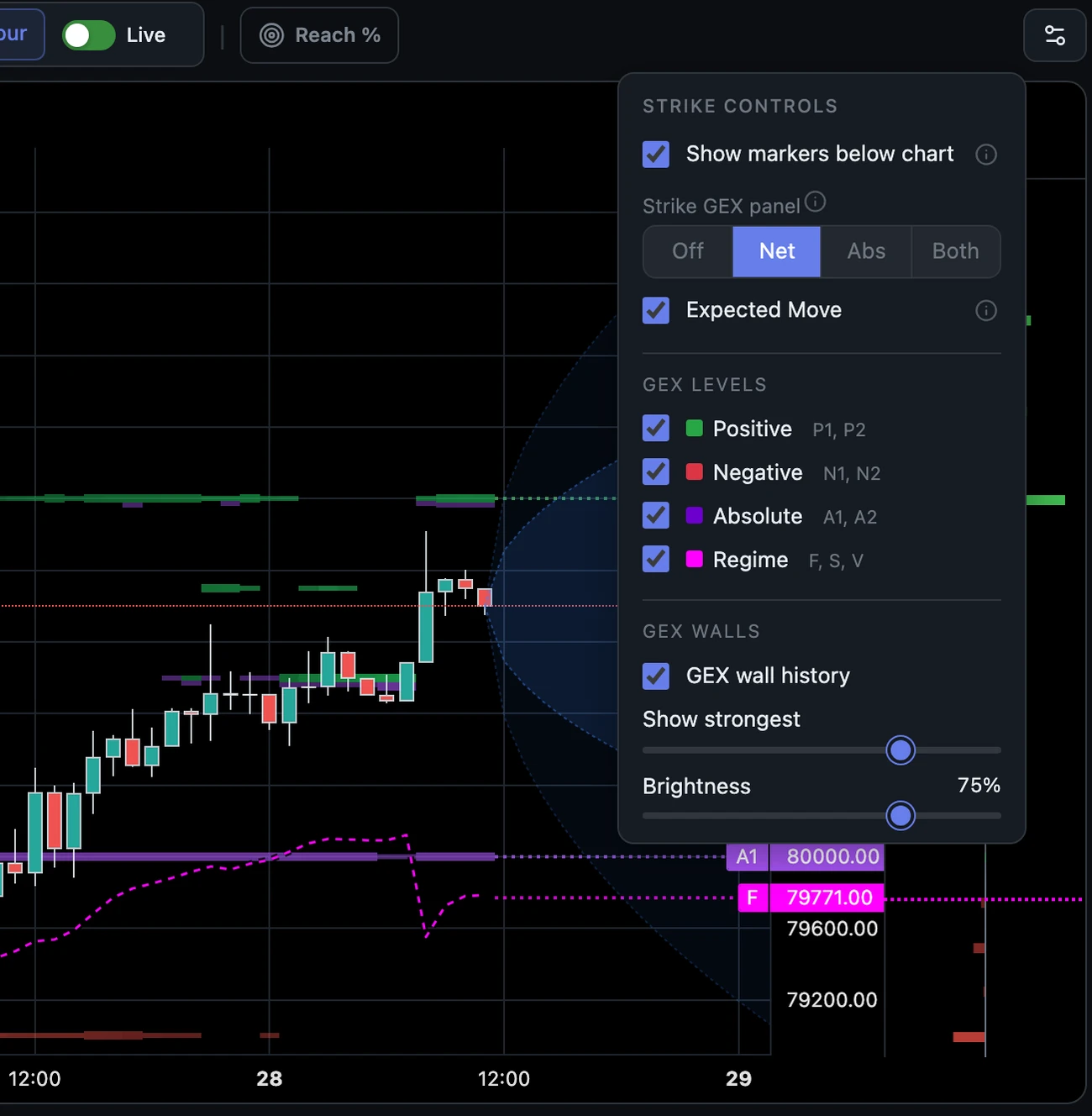1092x1116 pixels.
Task: Click info icon next to Strike GEX panel
Action: click(815, 202)
